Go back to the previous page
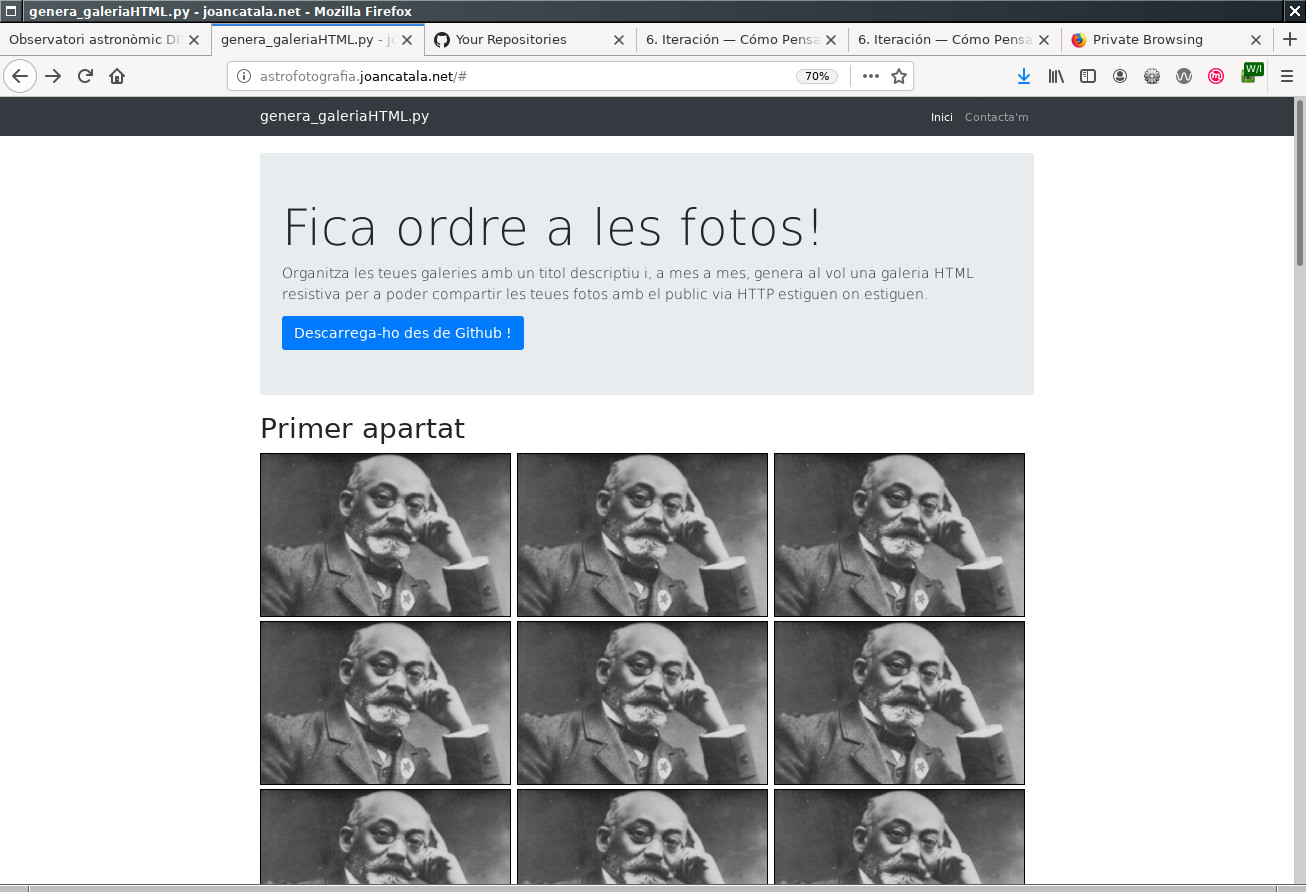The height and width of the screenshot is (892, 1306). (20, 76)
